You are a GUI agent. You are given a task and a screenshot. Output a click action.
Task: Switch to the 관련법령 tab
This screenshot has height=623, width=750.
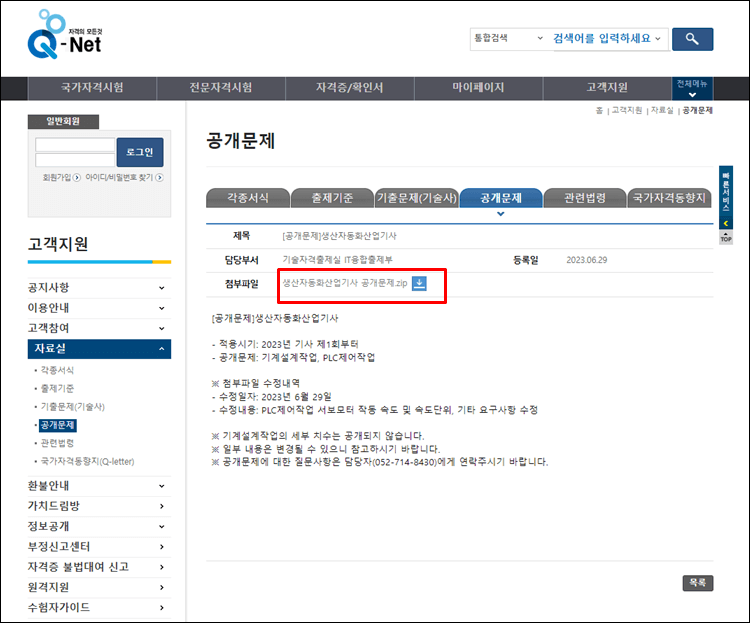tap(585, 198)
